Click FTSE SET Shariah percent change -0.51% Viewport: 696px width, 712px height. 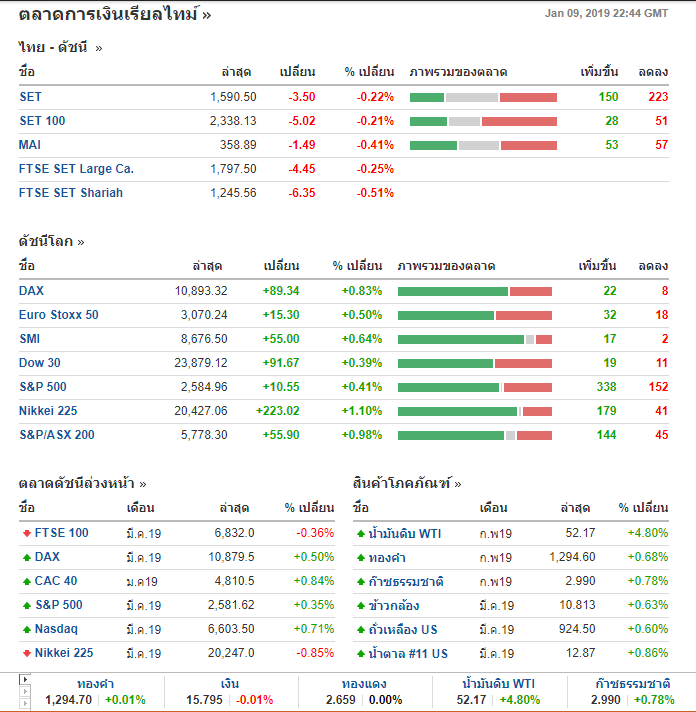tap(375, 193)
